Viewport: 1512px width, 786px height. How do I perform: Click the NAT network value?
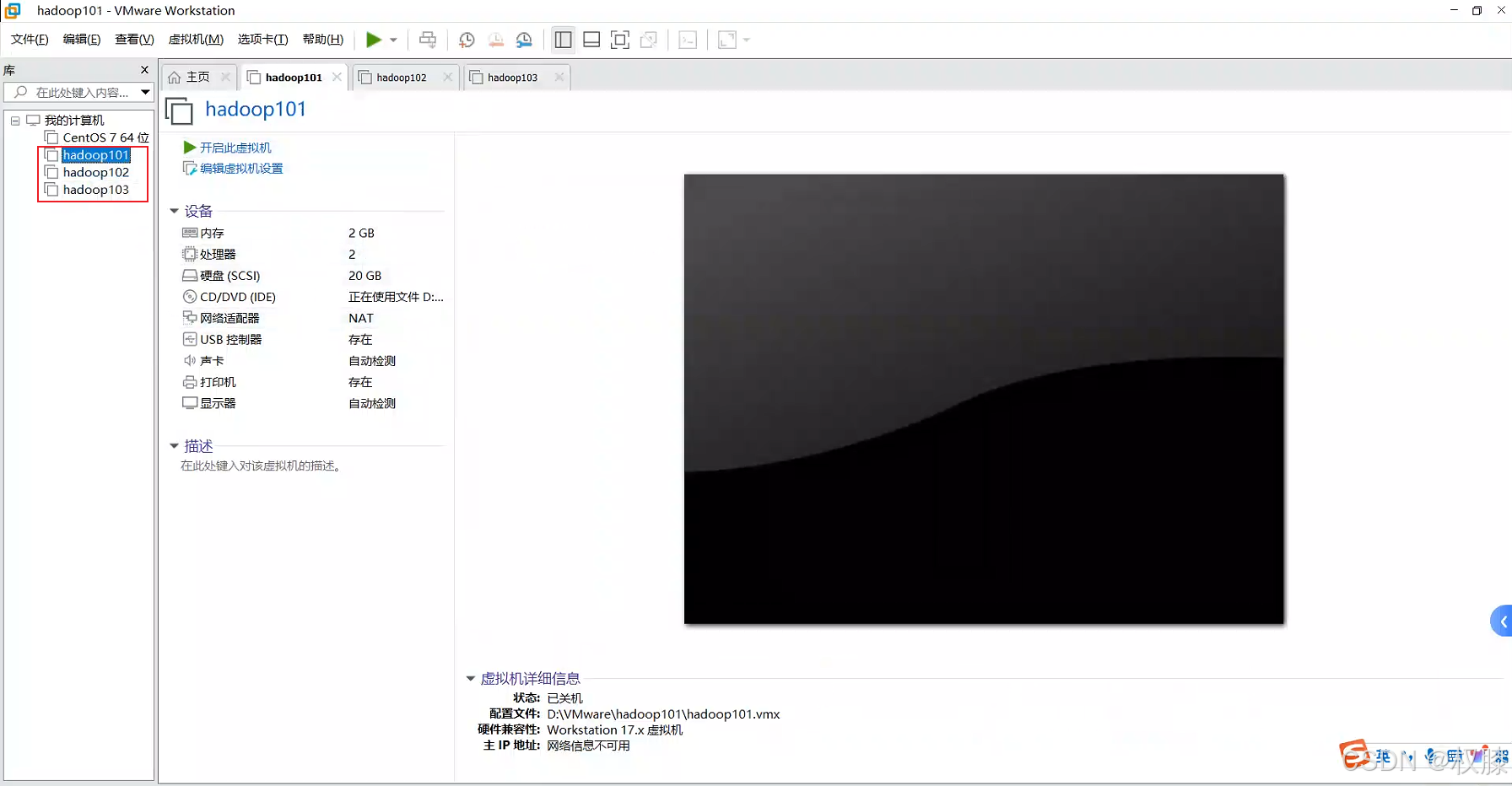[361, 318]
